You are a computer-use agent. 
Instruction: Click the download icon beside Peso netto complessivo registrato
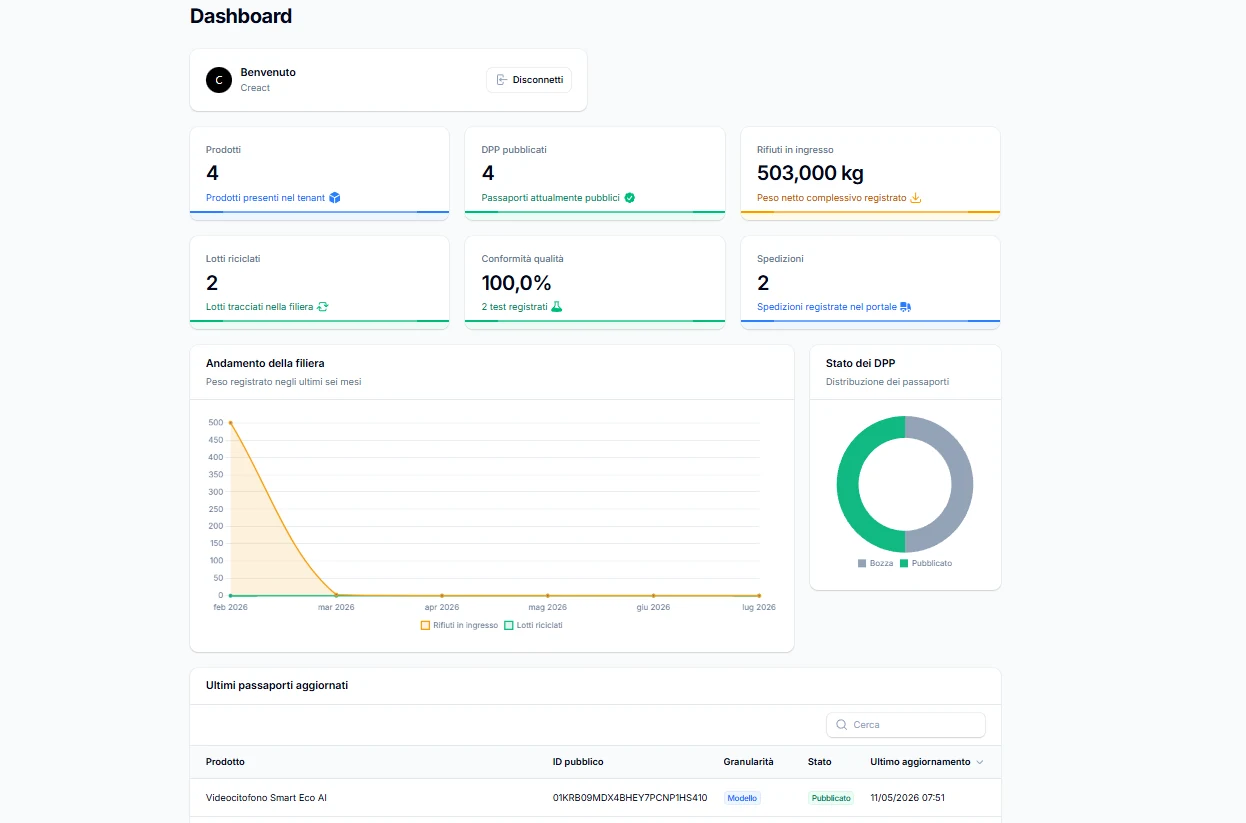click(x=916, y=198)
